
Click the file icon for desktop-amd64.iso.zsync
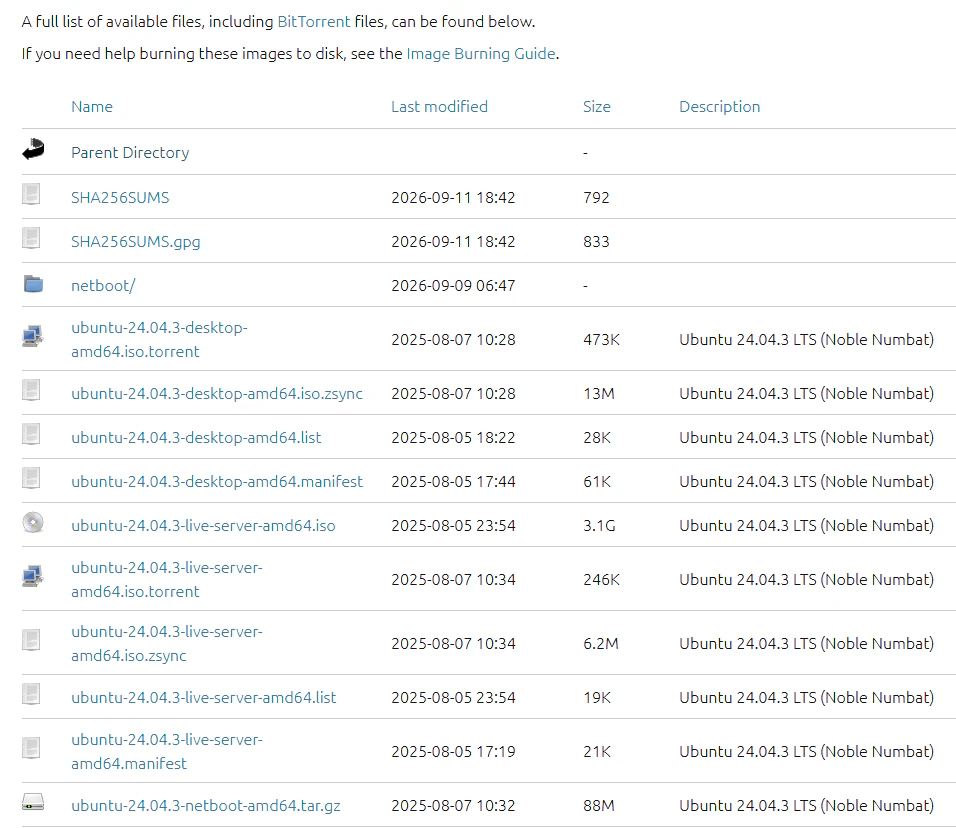coord(31,390)
